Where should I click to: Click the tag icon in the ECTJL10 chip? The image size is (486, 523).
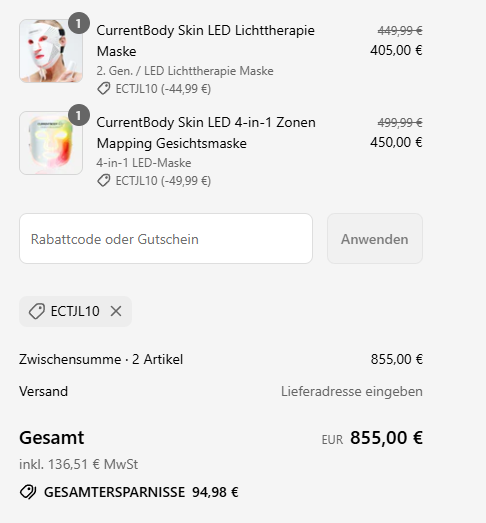(x=37, y=311)
